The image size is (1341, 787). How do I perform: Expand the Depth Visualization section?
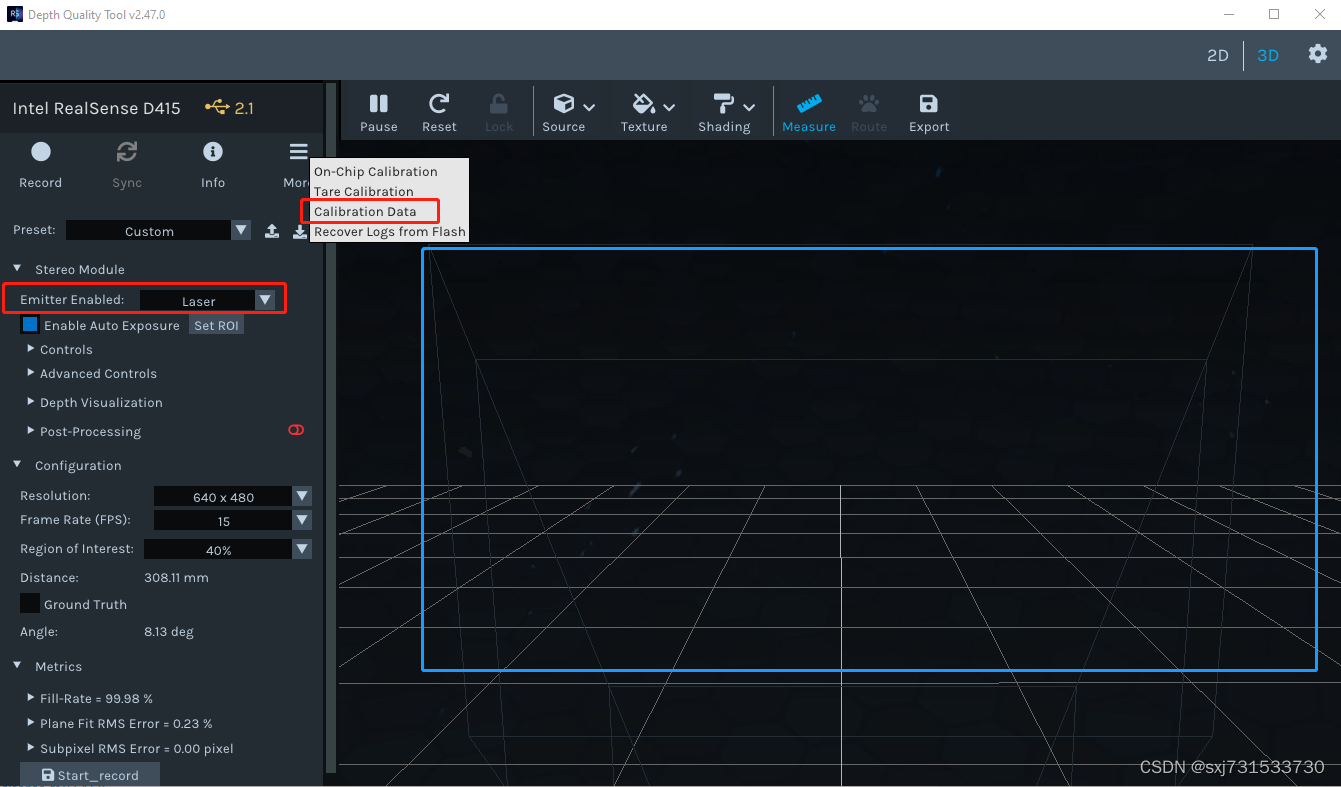31,402
